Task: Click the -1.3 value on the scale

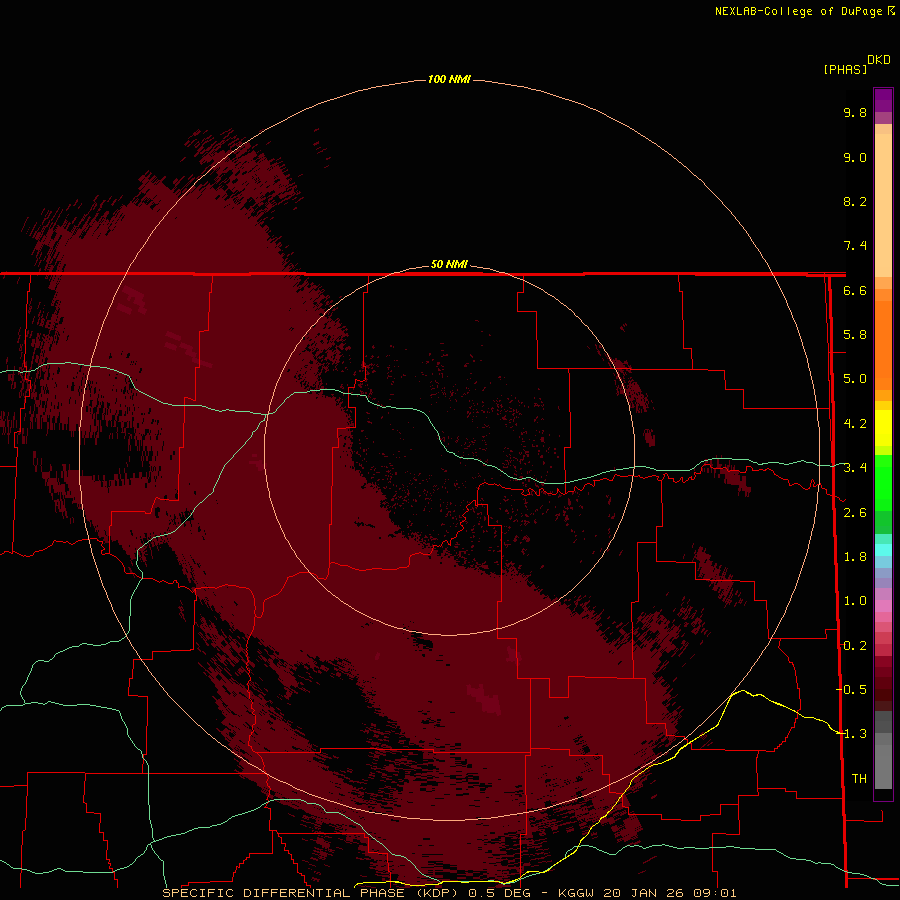Action: point(851,734)
